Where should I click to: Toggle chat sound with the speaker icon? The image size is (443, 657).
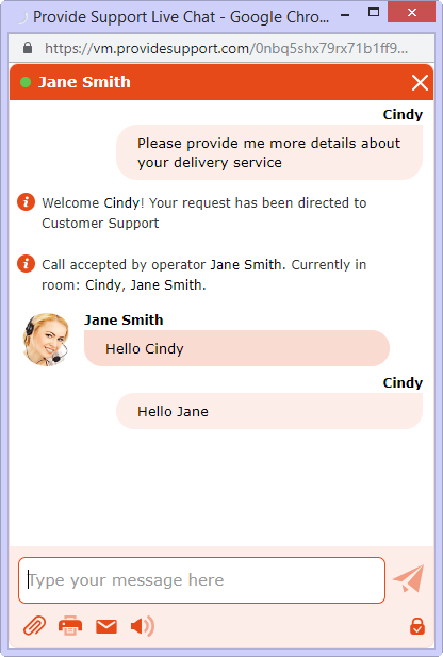pyautogui.click(x=142, y=626)
